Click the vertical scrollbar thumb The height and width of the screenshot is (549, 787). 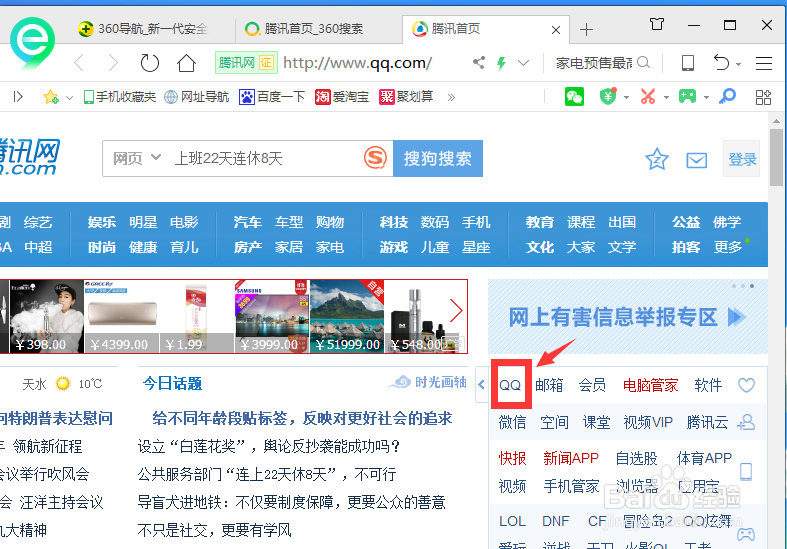(776, 157)
